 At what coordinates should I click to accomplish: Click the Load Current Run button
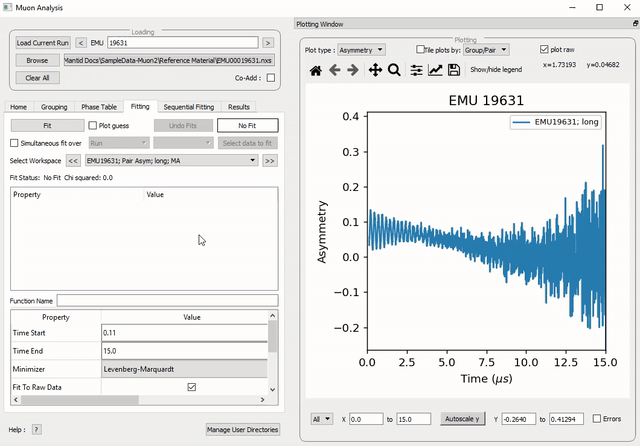point(43,43)
